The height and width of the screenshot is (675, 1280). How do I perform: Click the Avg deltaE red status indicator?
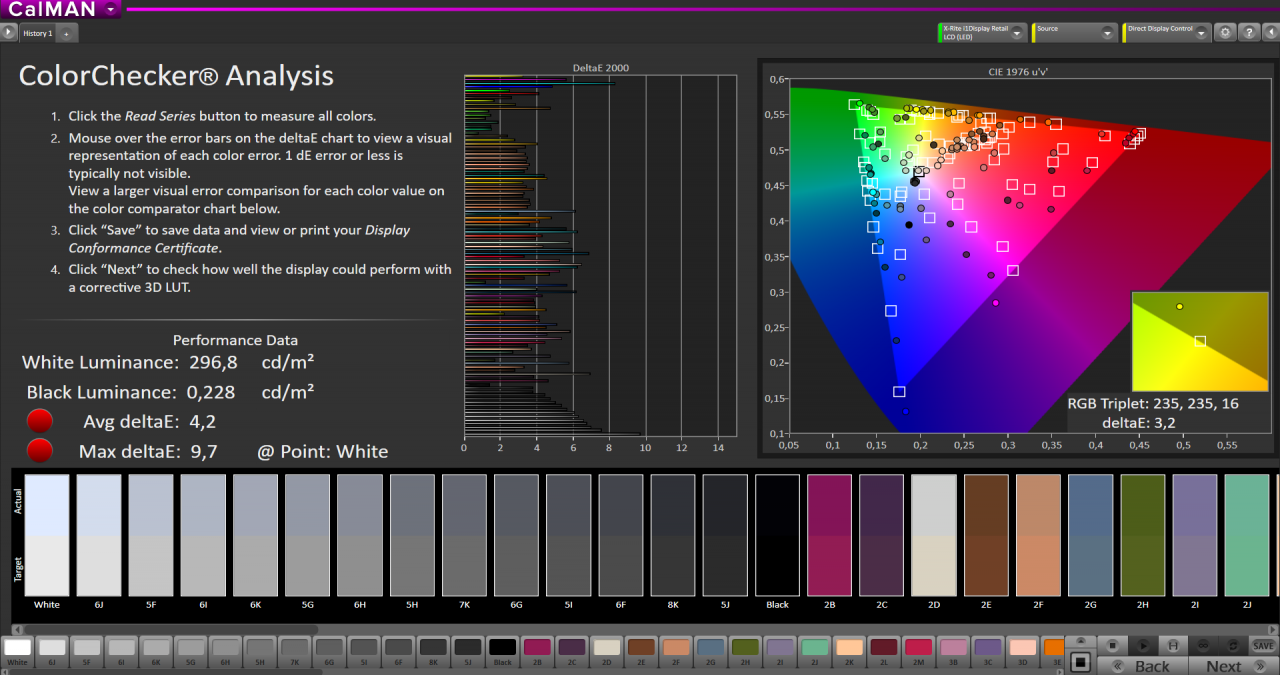tap(40, 421)
